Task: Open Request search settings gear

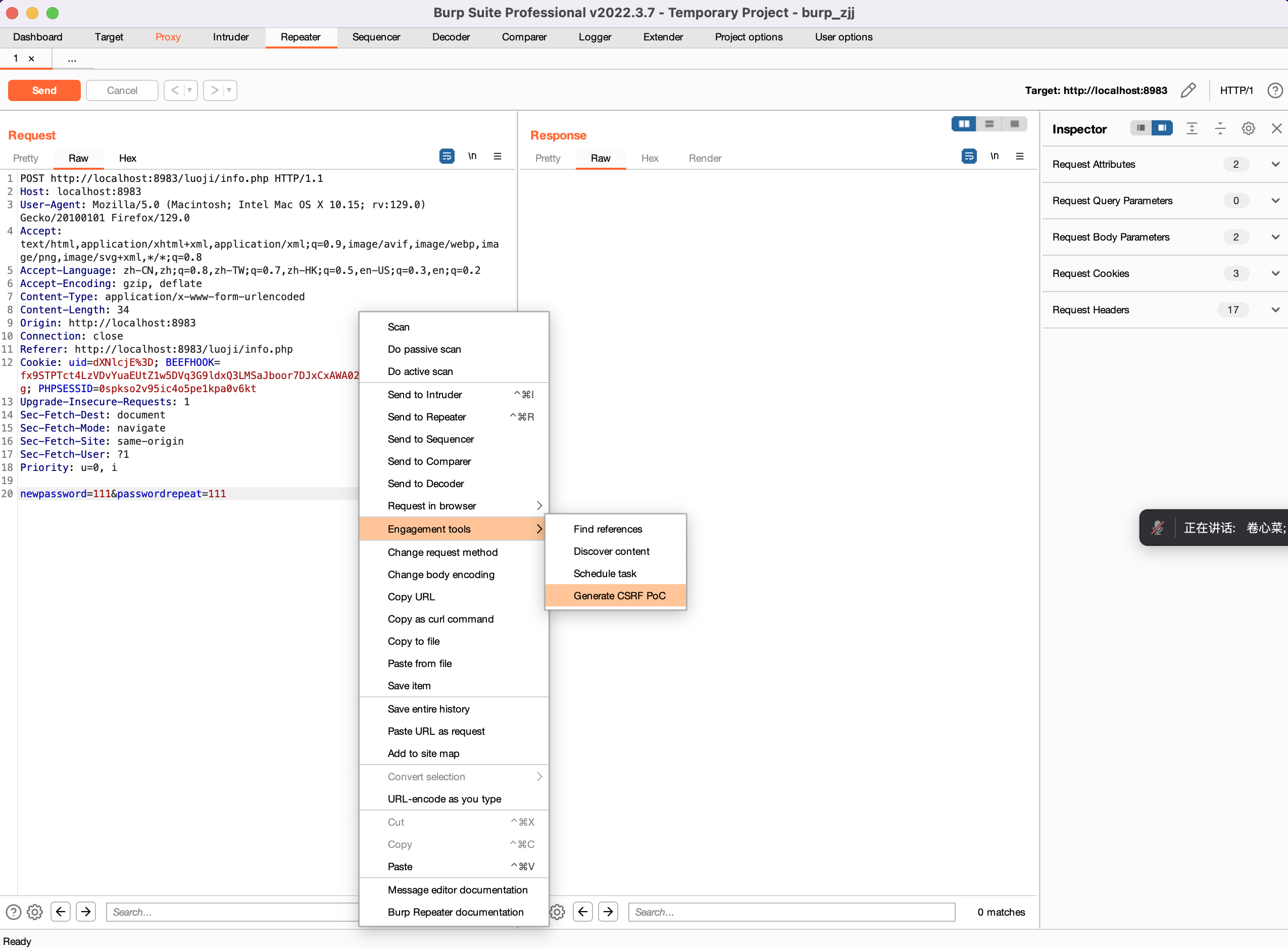Action: [x=35, y=912]
